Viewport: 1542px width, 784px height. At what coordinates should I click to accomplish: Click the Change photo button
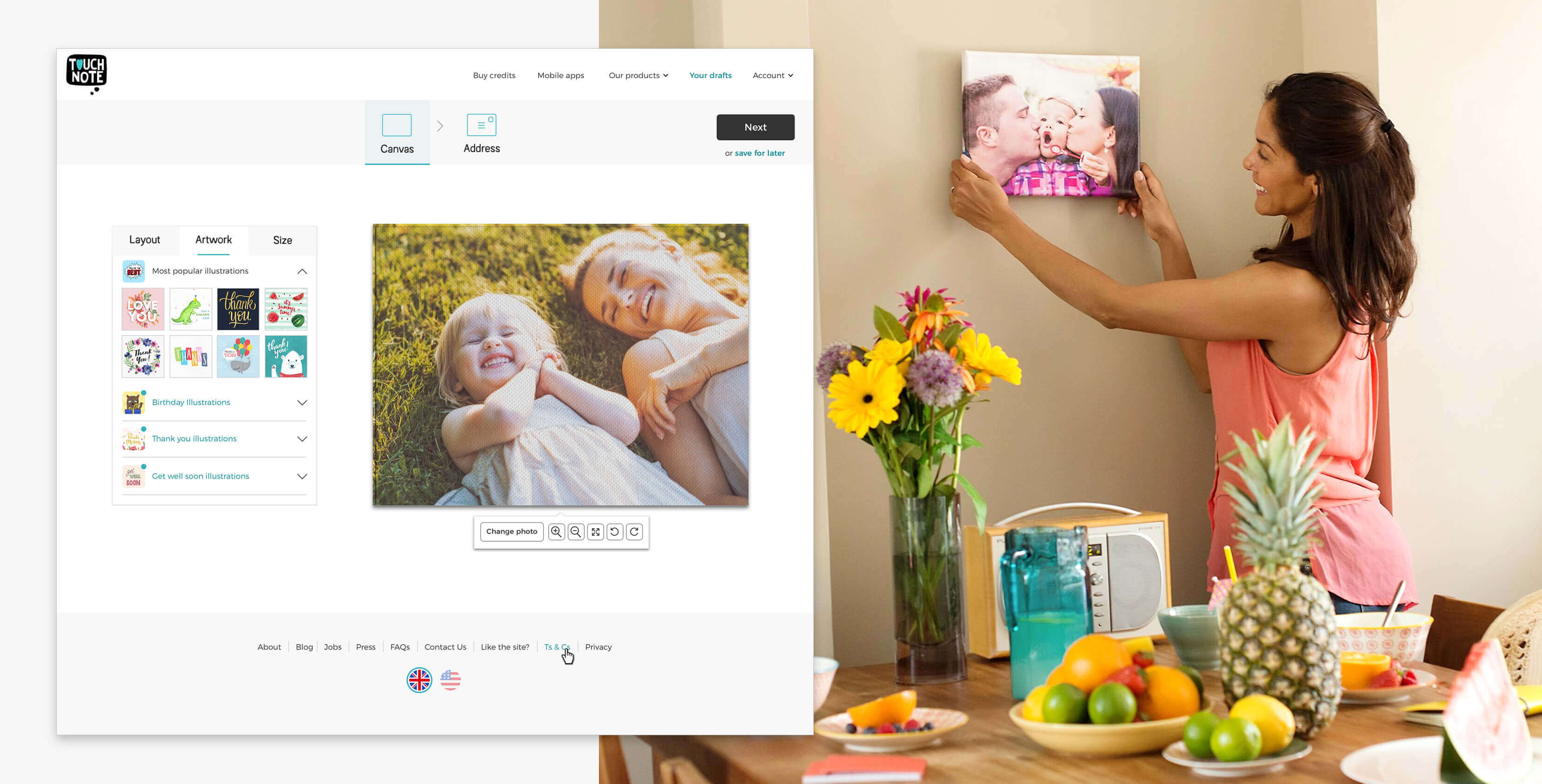511,531
